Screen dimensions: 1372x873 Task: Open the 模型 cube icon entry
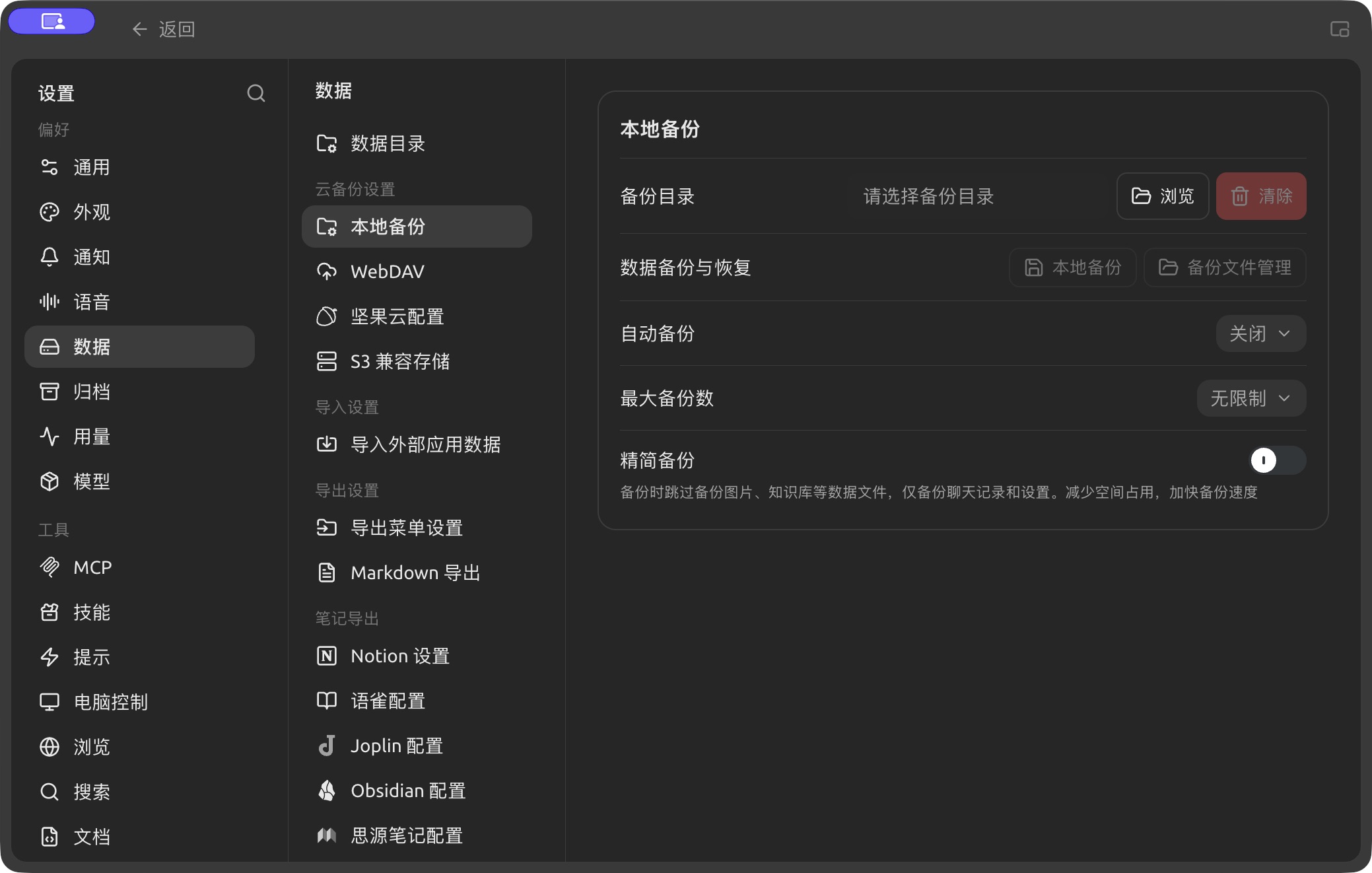coord(50,481)
